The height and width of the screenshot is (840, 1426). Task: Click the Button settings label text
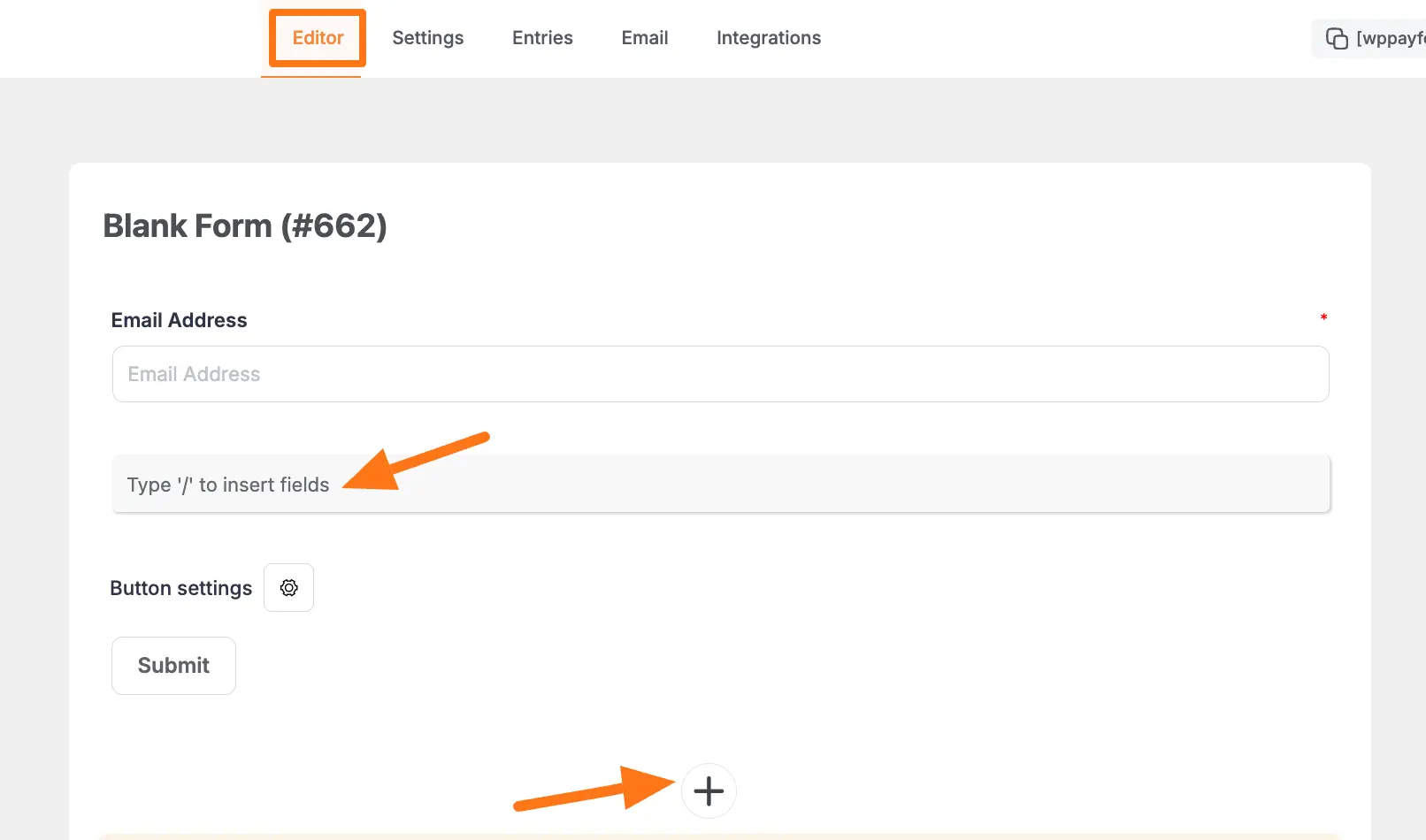click(180, 588)
